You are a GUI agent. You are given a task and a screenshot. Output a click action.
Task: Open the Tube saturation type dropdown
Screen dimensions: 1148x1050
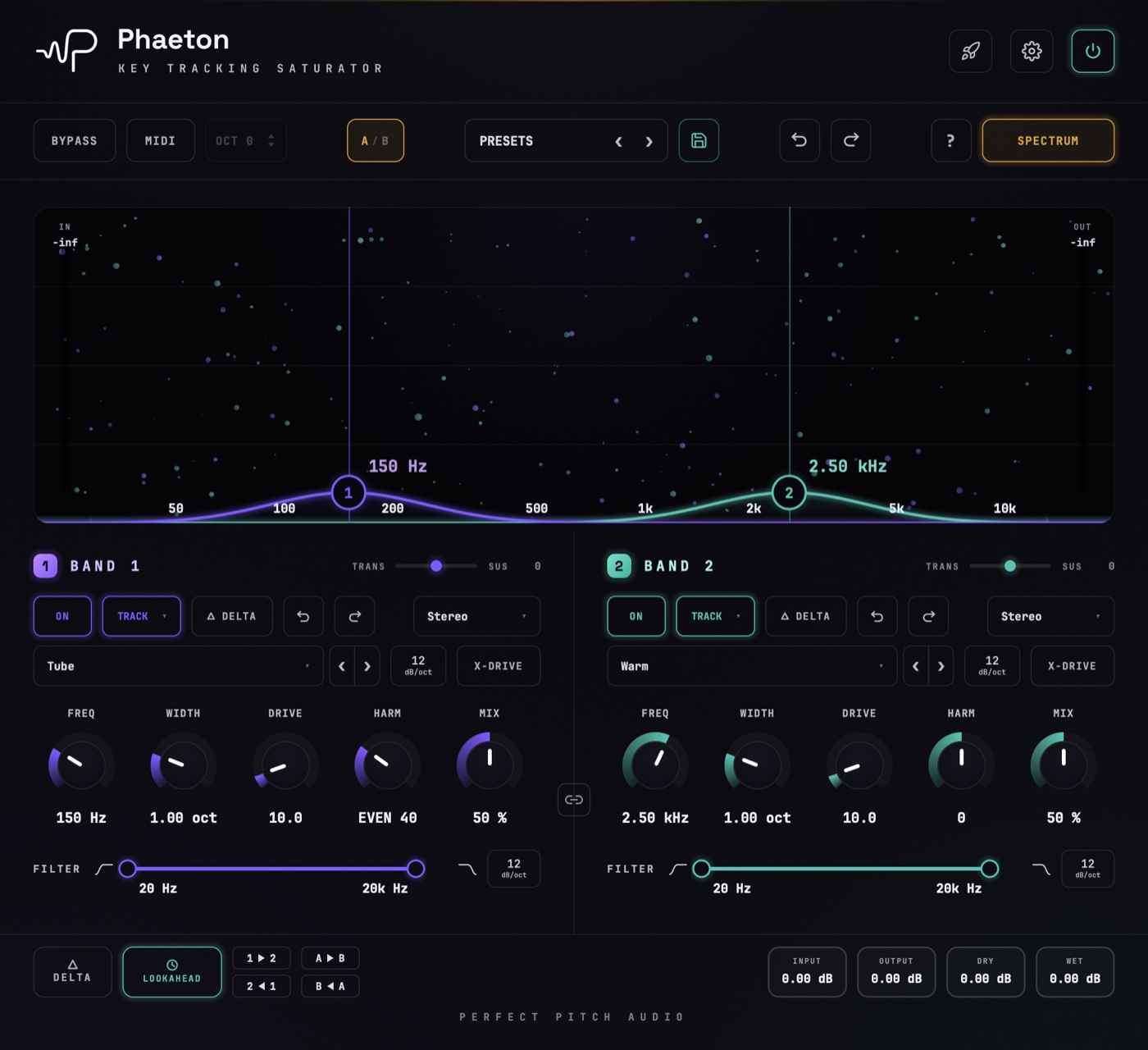click(178, 666)
